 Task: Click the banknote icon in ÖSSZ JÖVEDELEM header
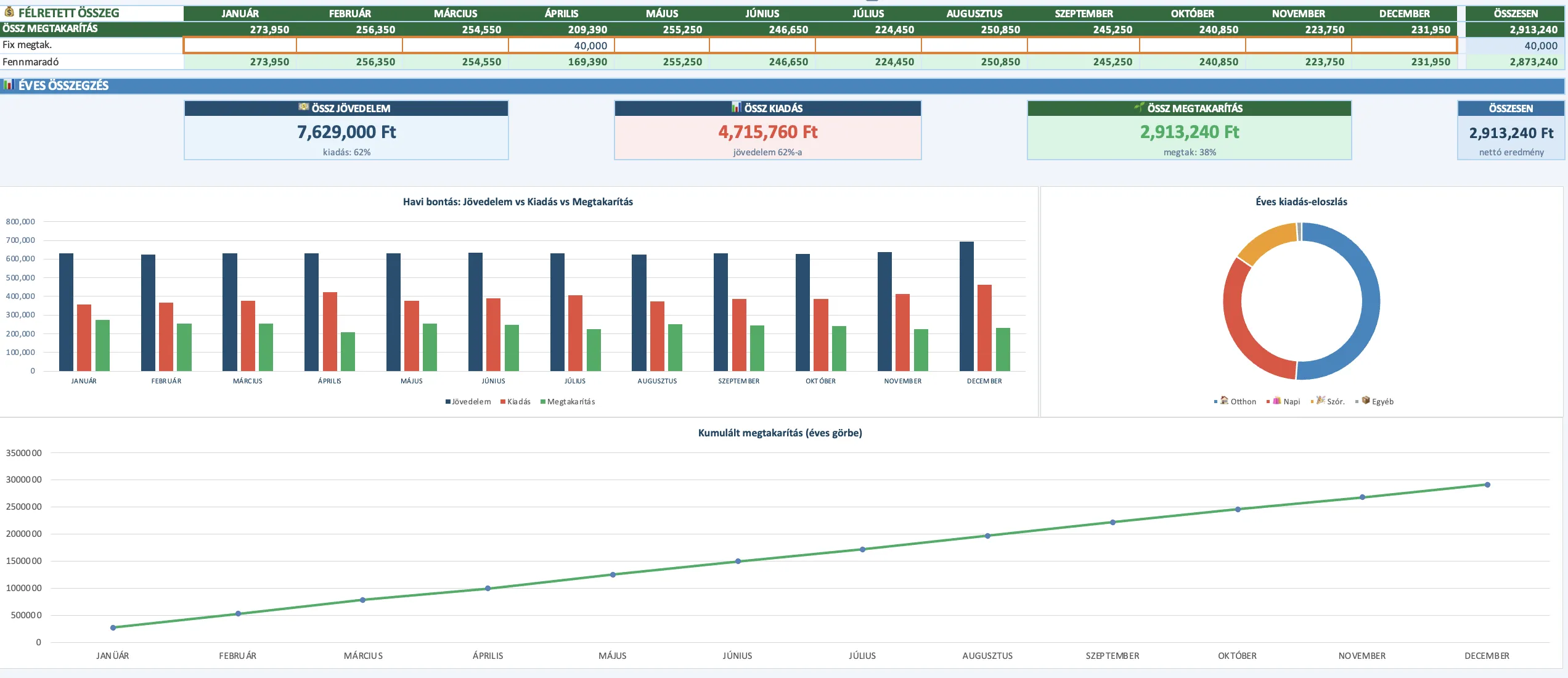(304, 107)
